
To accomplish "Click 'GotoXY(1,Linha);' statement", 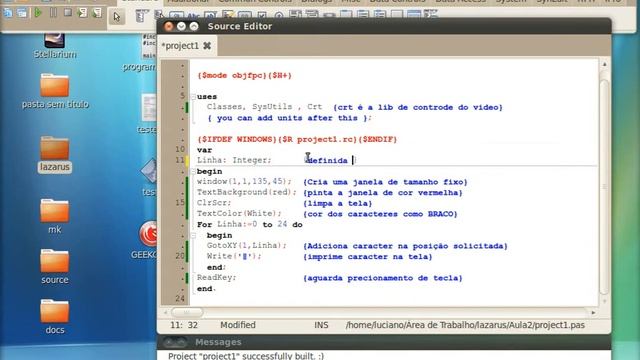I will (x=247, y=246).
